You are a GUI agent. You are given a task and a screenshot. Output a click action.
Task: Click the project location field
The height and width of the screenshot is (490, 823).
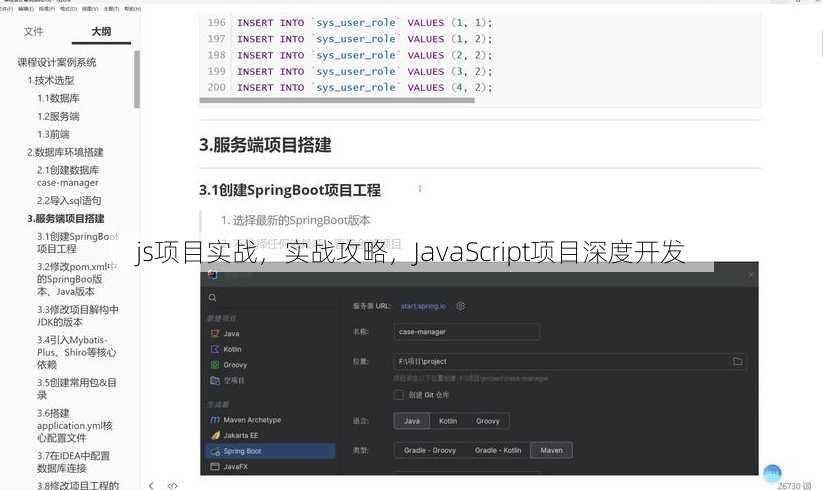pyautogui.click(x=569, y=361)
